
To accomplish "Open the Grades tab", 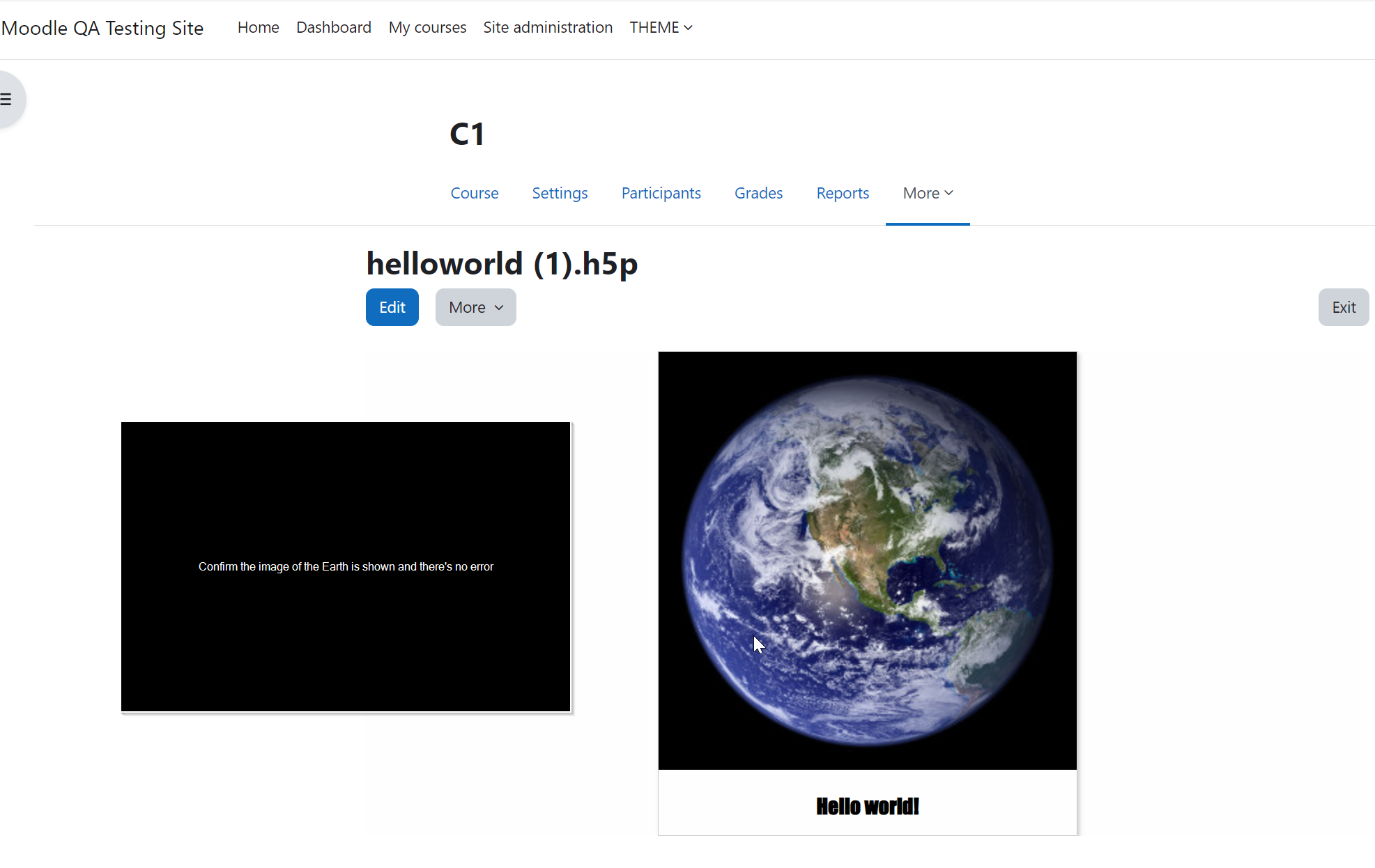I will click(x=758, y=193).
